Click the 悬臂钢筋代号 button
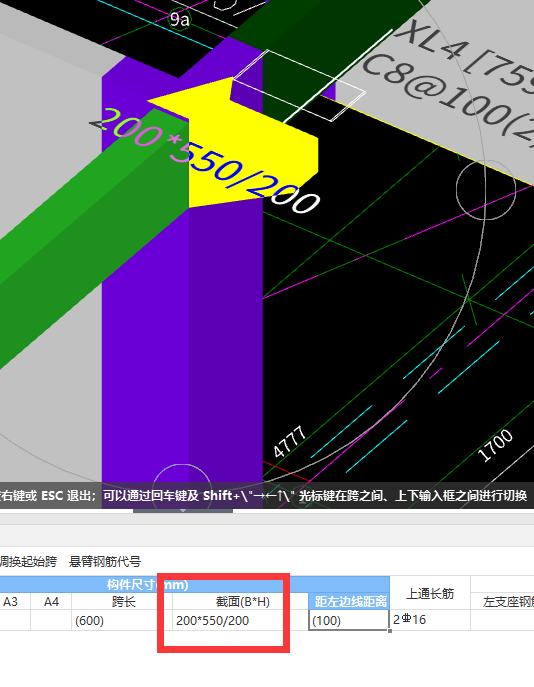 click(105, 561)
